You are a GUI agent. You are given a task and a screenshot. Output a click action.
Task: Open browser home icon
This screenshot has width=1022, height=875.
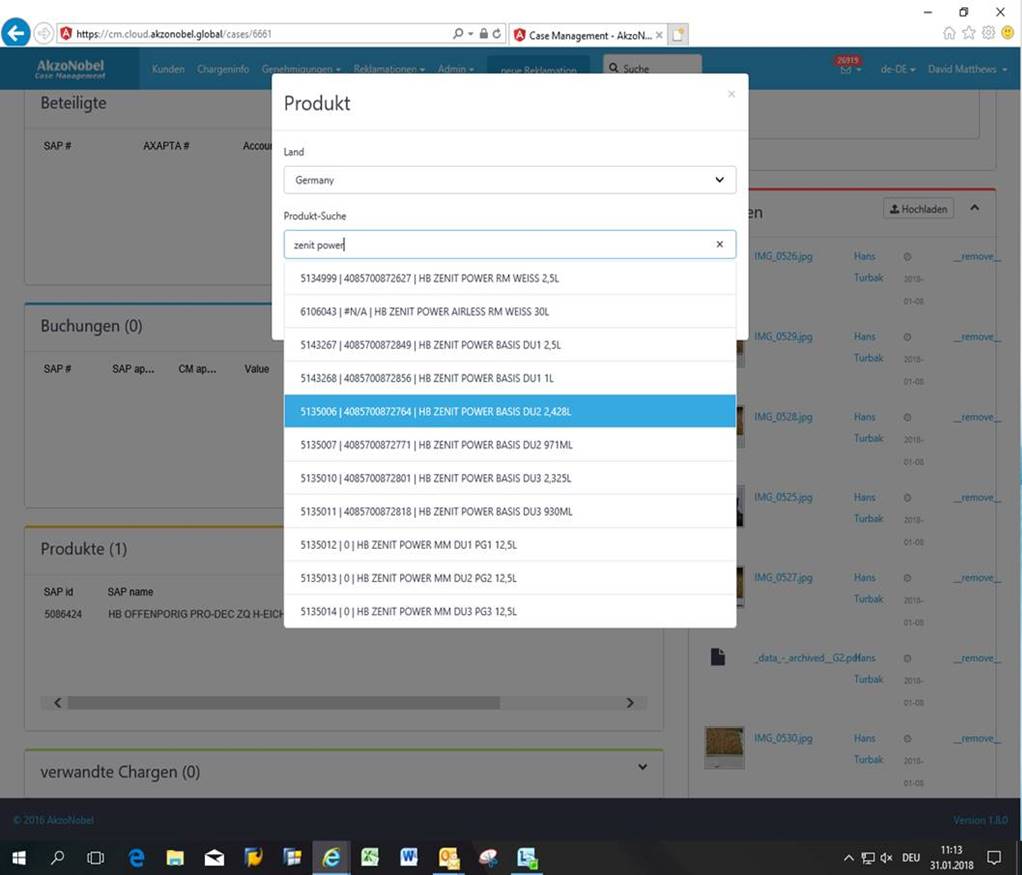949,33
